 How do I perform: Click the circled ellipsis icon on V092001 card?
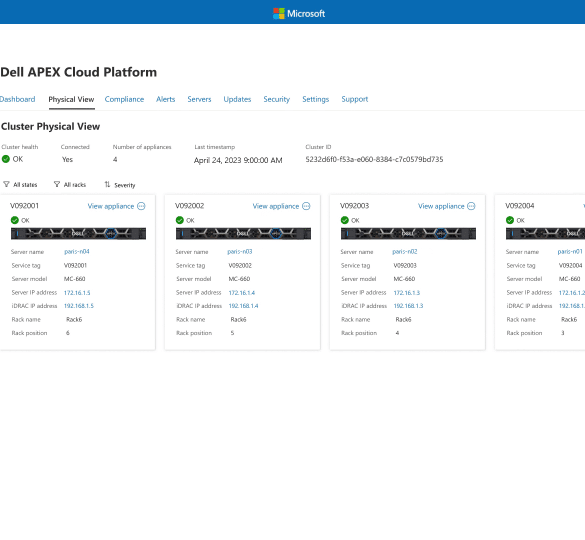click(x=141, y=206)
